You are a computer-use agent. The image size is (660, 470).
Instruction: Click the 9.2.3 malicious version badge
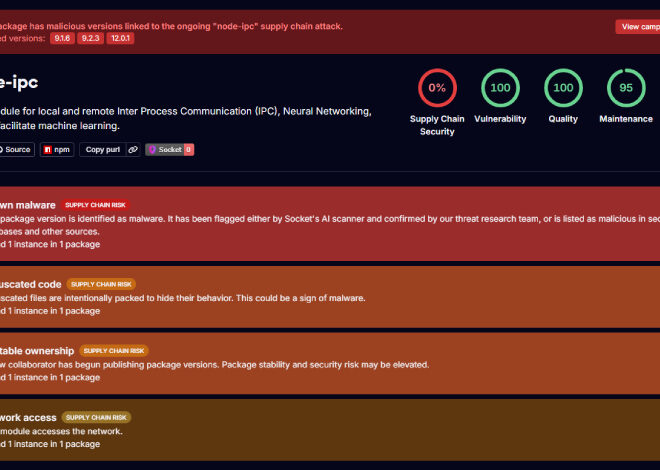point(90,38)
